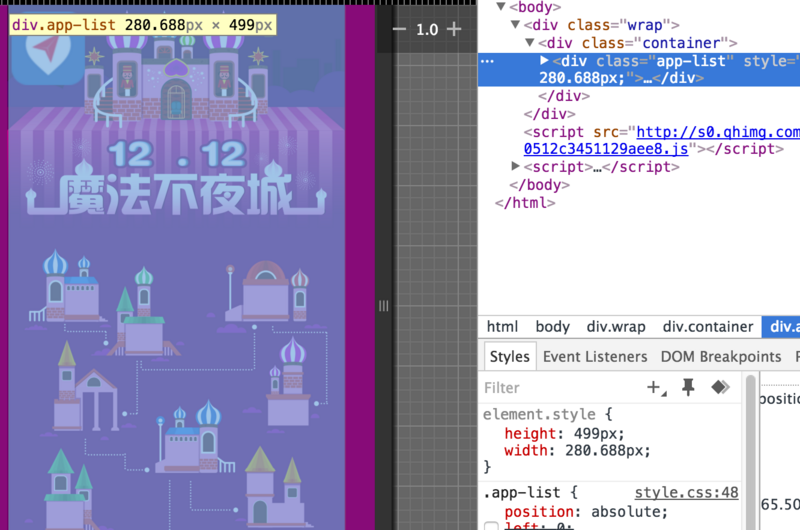Click the blue navigation app icon

[x=48, y=57]
